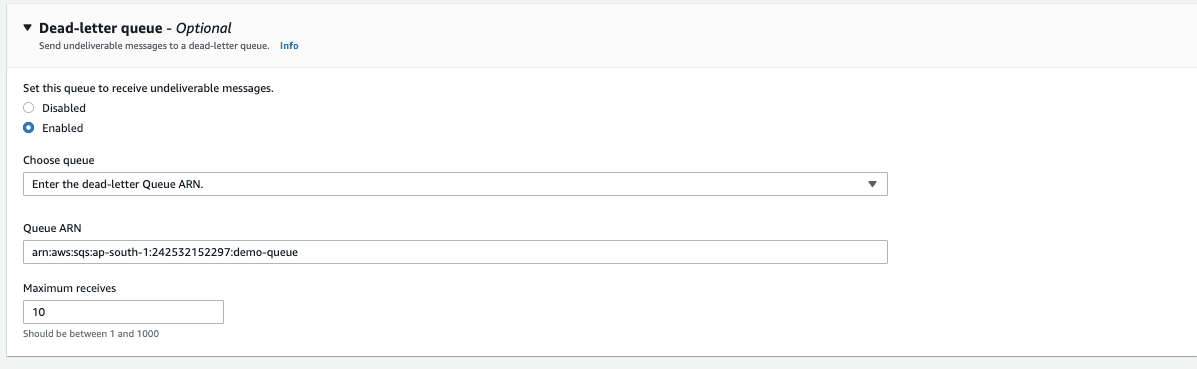Click the "Dead-letter queue" heading text
Screen dimensions: 1197x369
tap(101, 28)
